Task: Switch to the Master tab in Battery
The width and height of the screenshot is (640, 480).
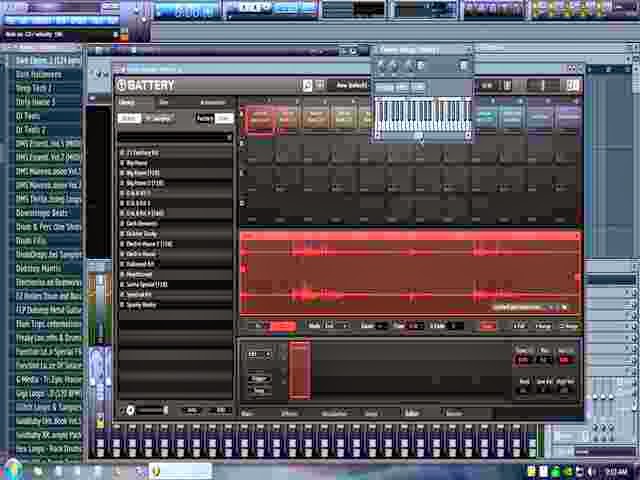Action: [x=454, y=413]
